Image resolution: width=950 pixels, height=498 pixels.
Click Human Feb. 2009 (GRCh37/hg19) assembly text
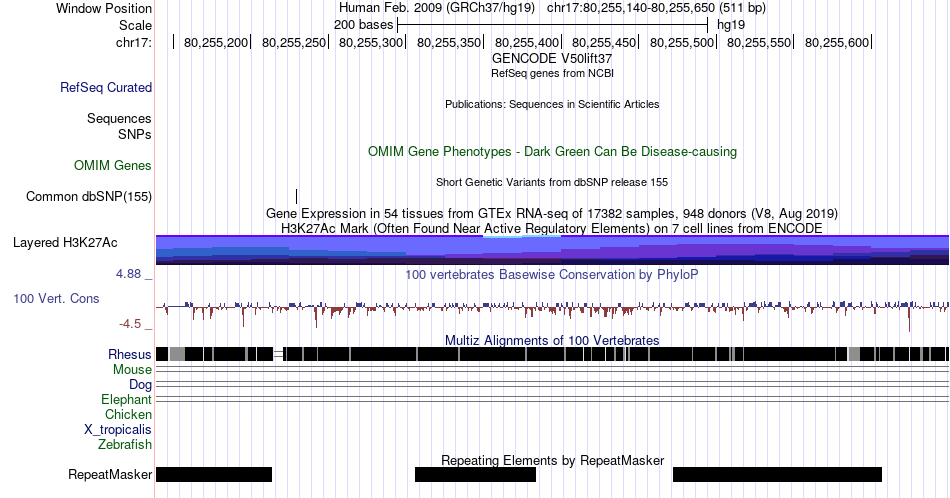(x=437, y=8)
